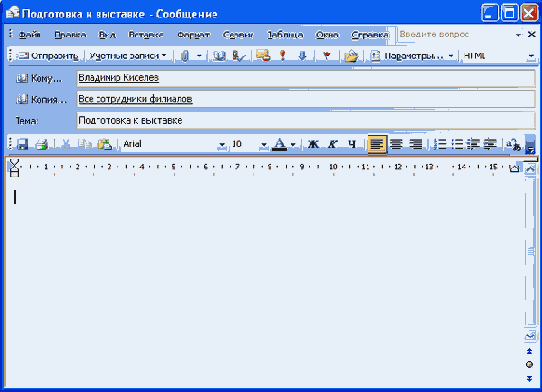Click in the Тема subject field

click(306, 120)
